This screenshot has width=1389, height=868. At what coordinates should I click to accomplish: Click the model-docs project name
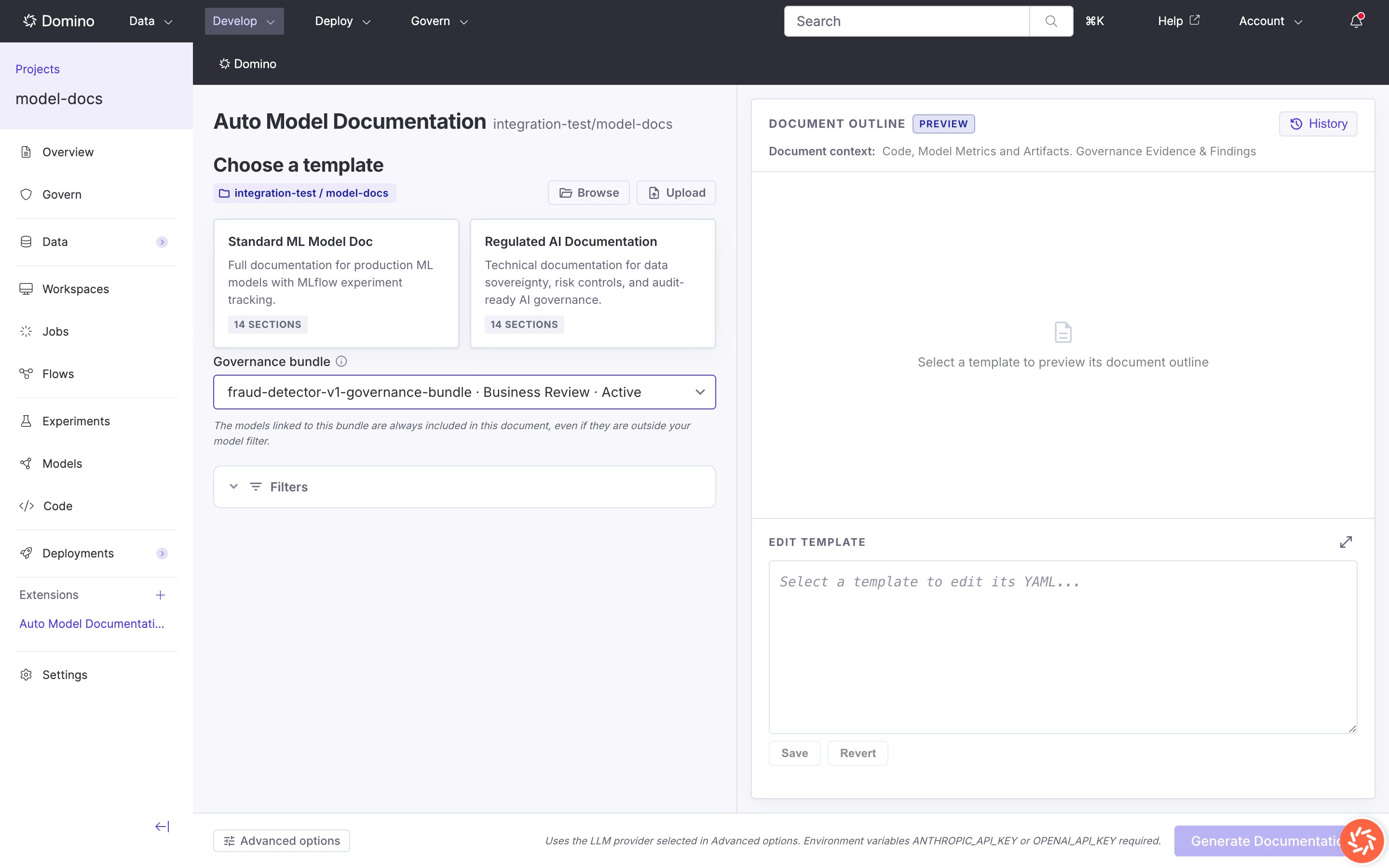point(58,99)
